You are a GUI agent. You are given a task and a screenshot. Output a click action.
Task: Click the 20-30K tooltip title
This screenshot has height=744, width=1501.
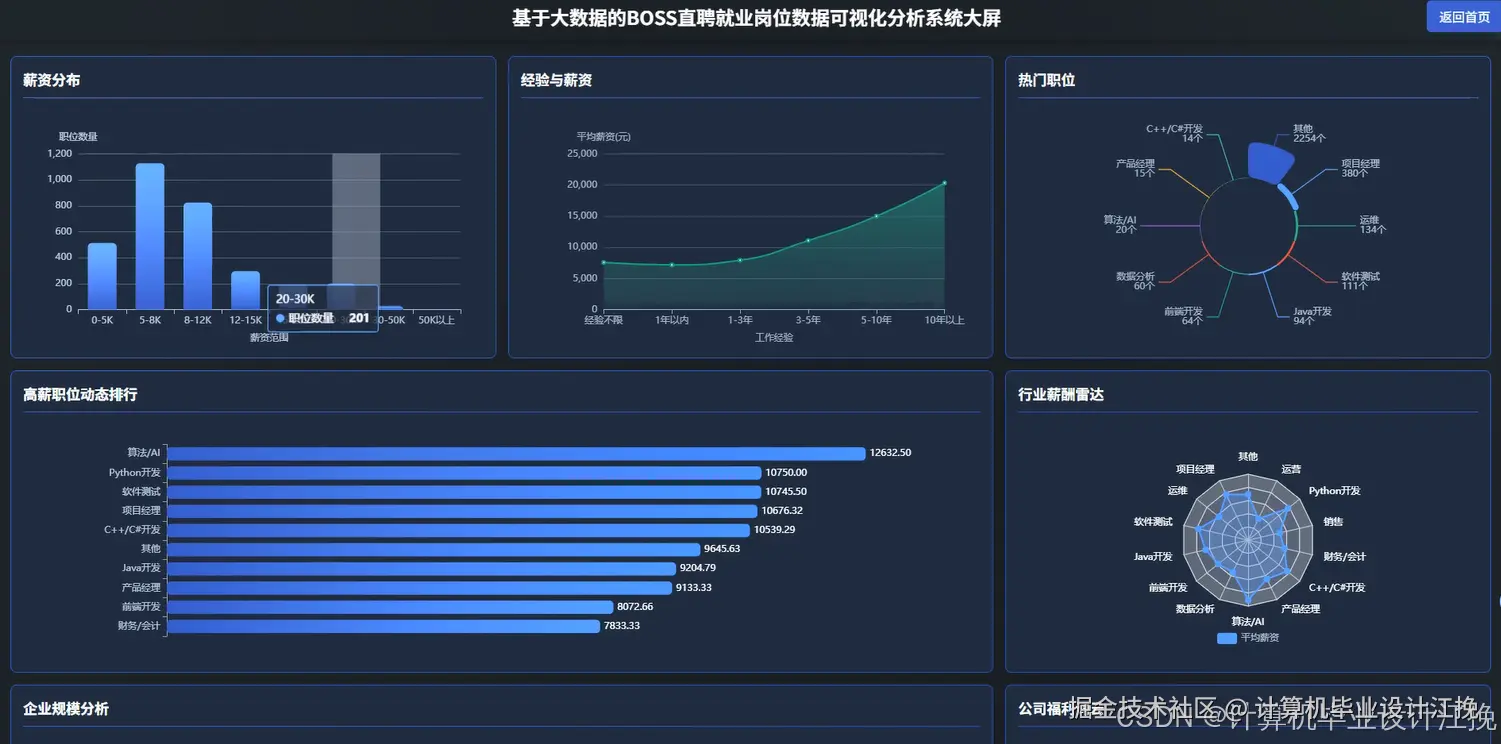295,299
